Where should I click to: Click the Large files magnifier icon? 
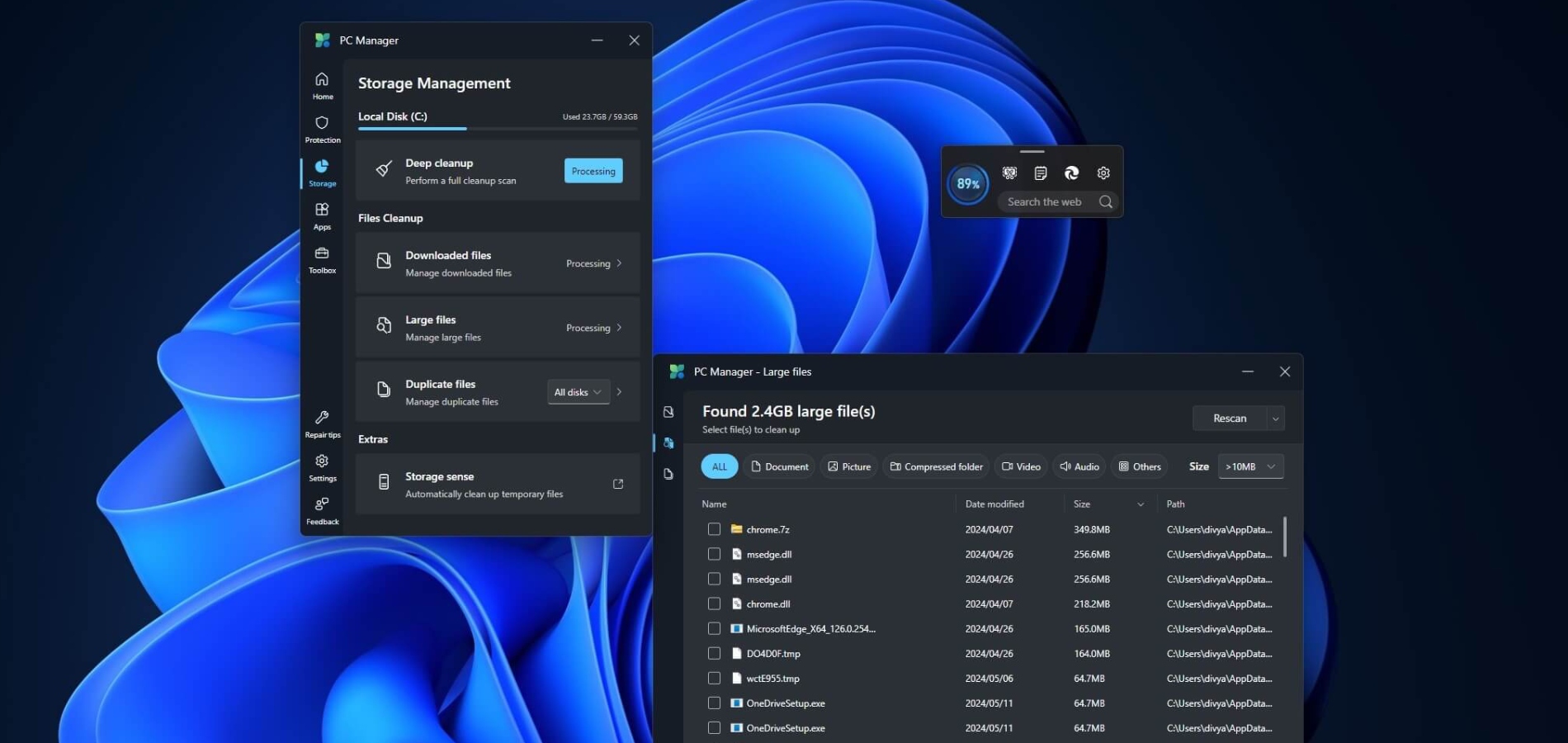384,325
